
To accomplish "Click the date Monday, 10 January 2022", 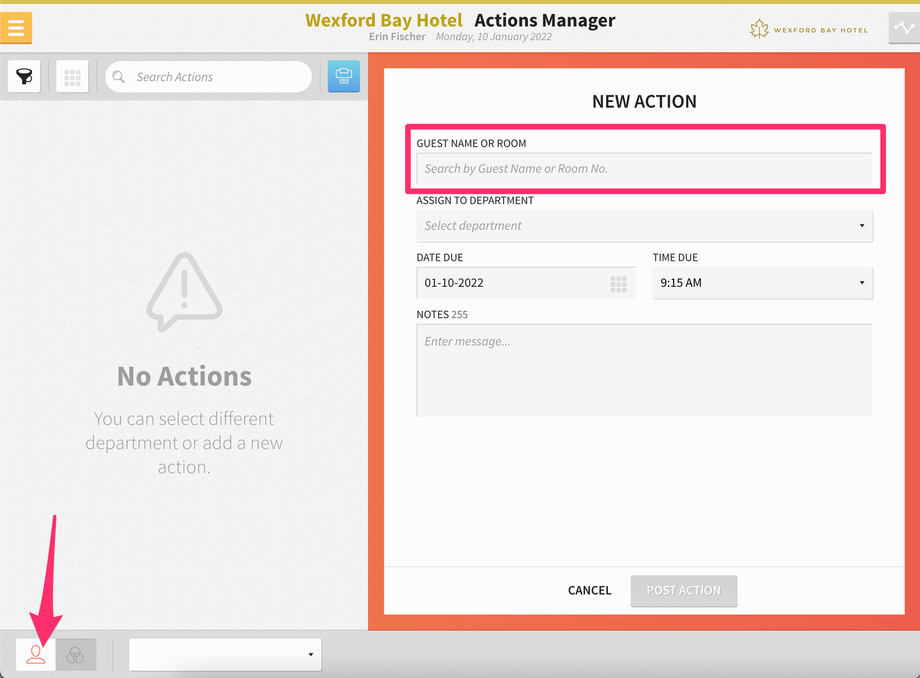I will (x=493, y=36).
